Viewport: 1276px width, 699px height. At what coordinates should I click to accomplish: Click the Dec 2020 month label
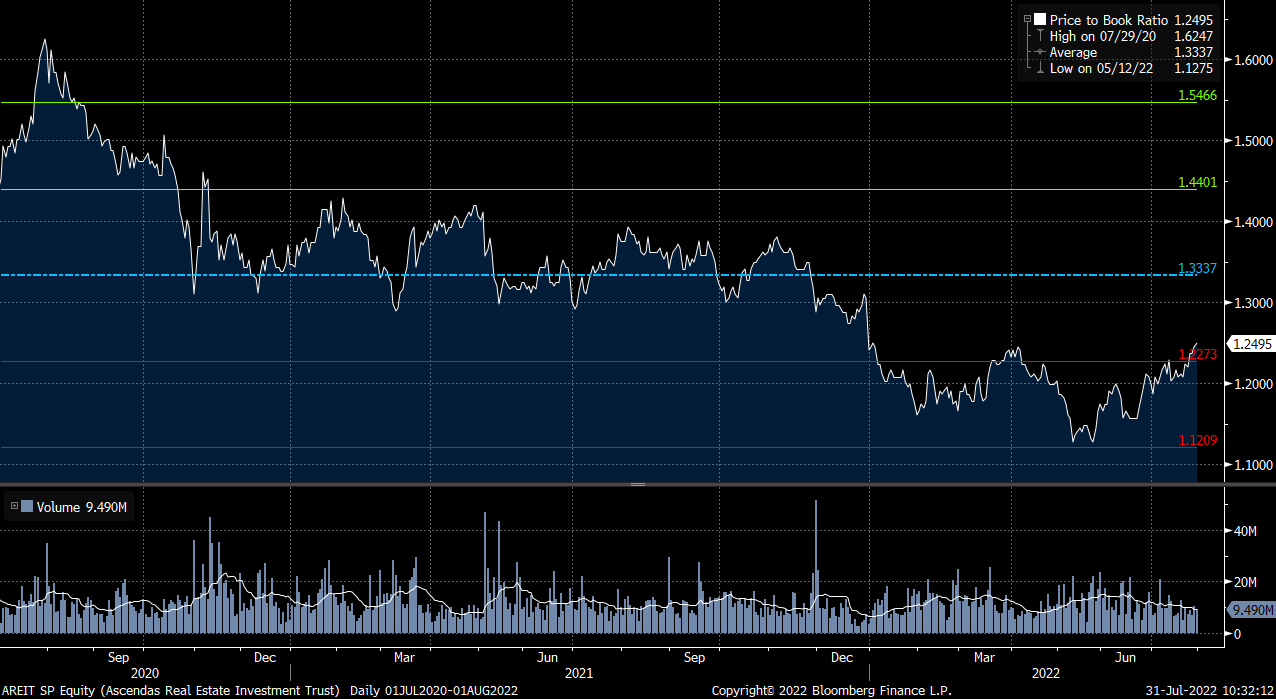click(265, 658)
